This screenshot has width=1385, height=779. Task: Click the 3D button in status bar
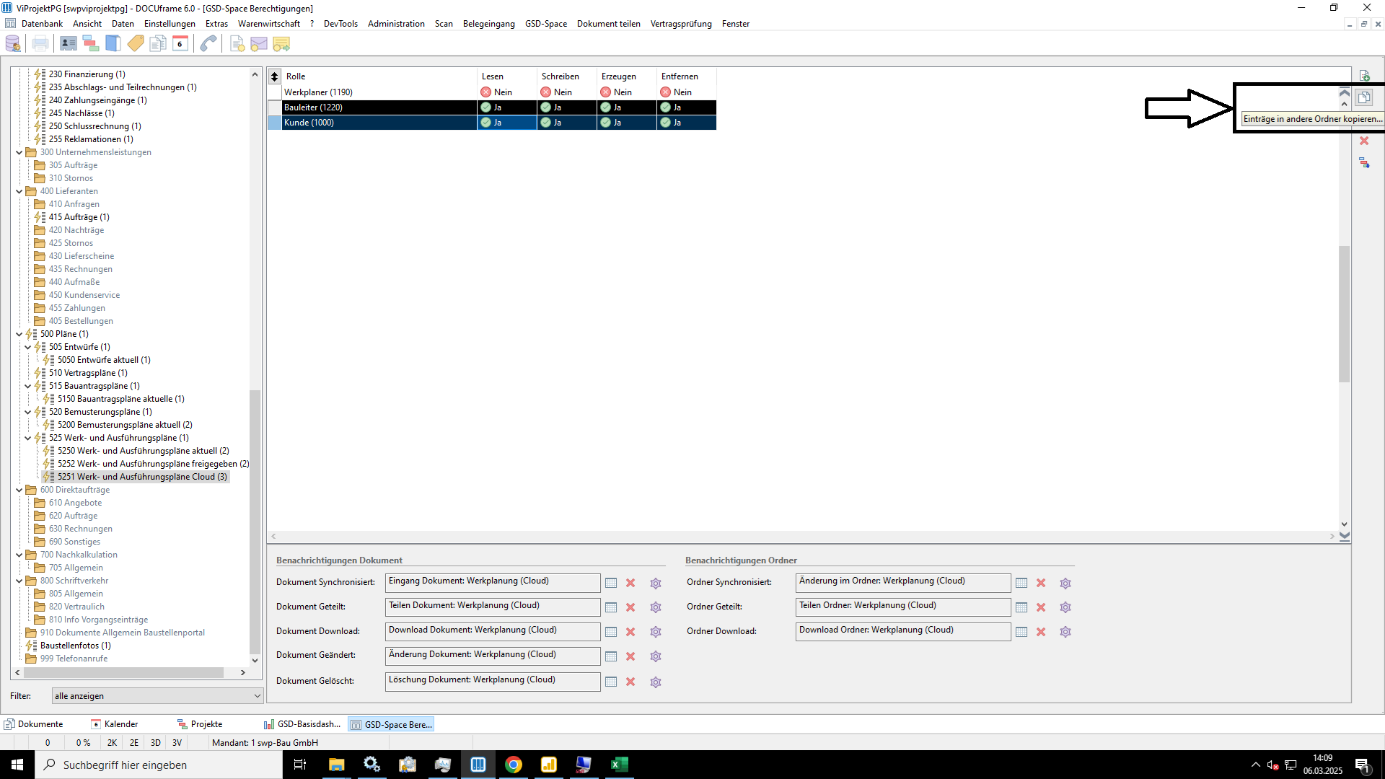(x=155, y=743)
